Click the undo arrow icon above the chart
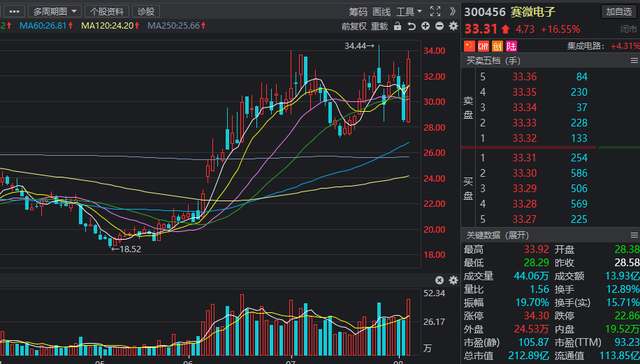The height and width of the screenshot is (364, 640). [x=411, y=26]
